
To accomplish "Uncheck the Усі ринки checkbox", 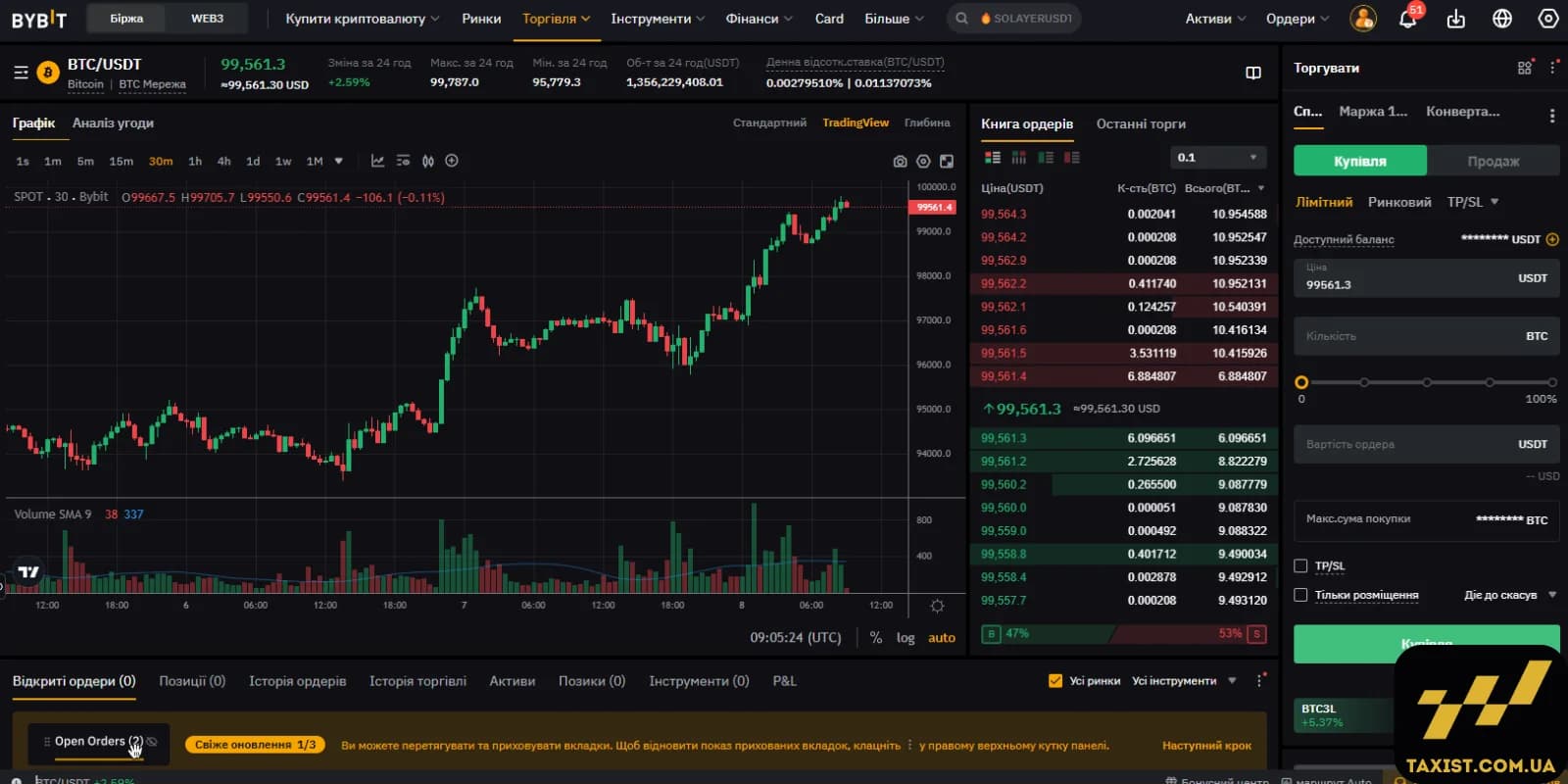I will pos(1055,680).
